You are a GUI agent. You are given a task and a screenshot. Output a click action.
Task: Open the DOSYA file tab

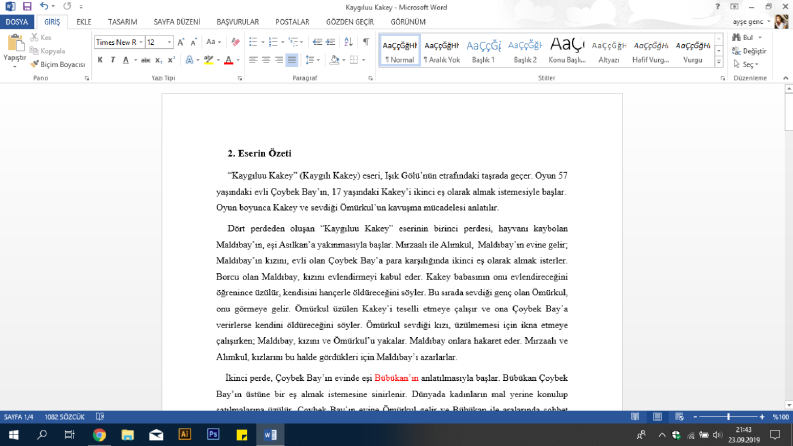coord(17,22)
